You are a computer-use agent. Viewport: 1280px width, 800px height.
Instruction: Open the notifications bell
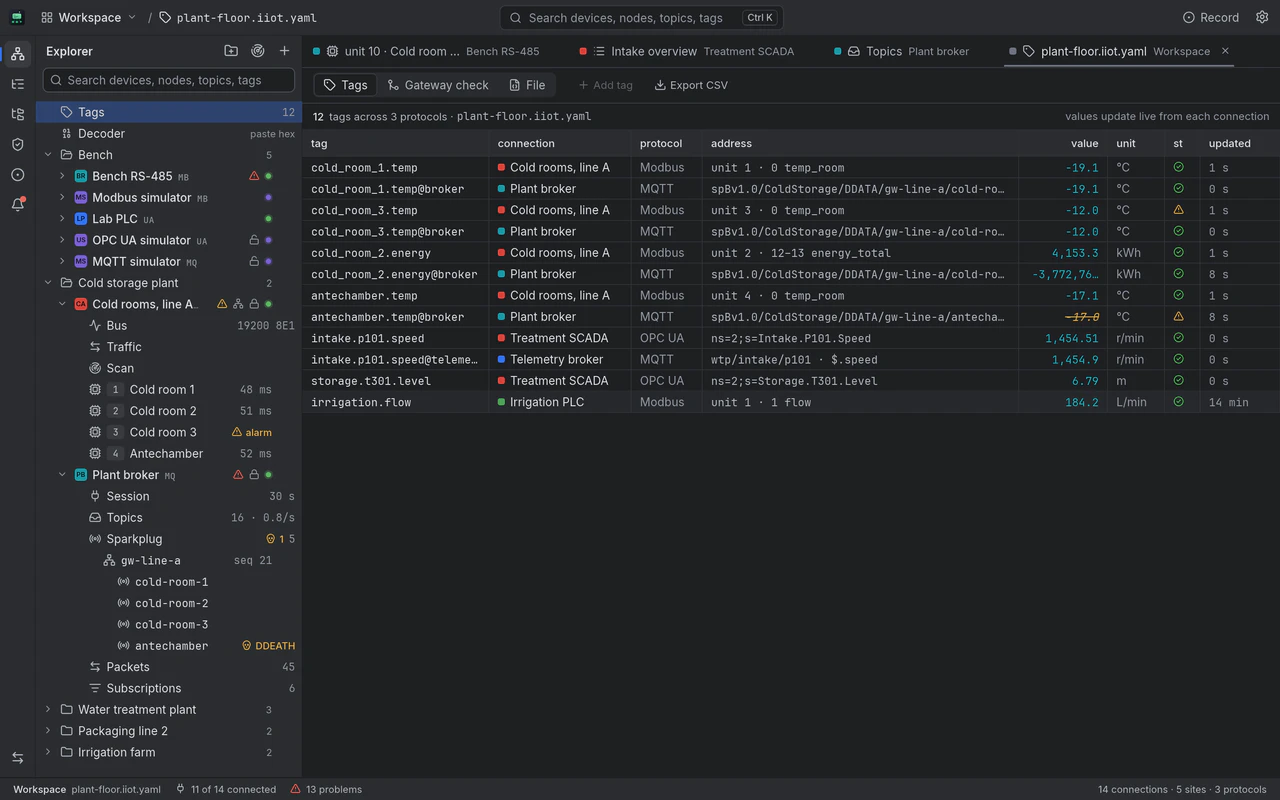(17, 204)
